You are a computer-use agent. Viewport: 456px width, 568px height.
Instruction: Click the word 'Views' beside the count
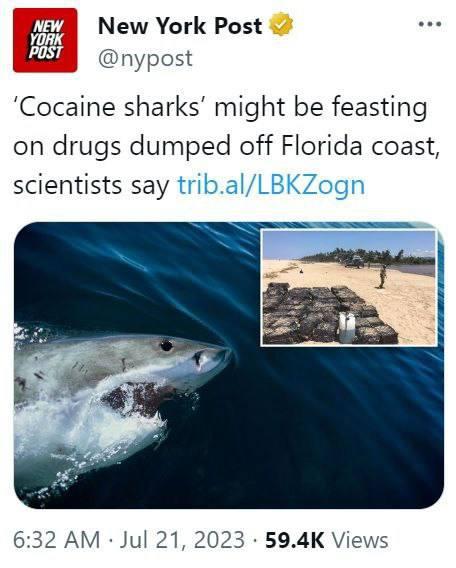click(x=360, y=540)
